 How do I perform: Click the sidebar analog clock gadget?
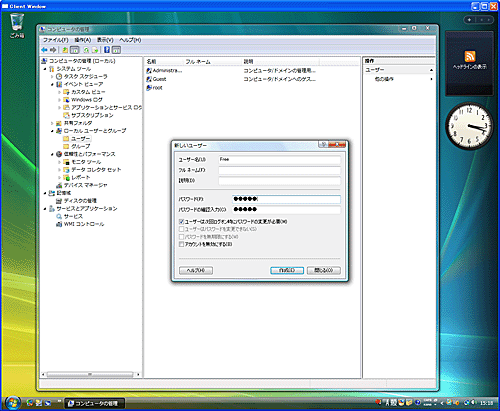469,126
